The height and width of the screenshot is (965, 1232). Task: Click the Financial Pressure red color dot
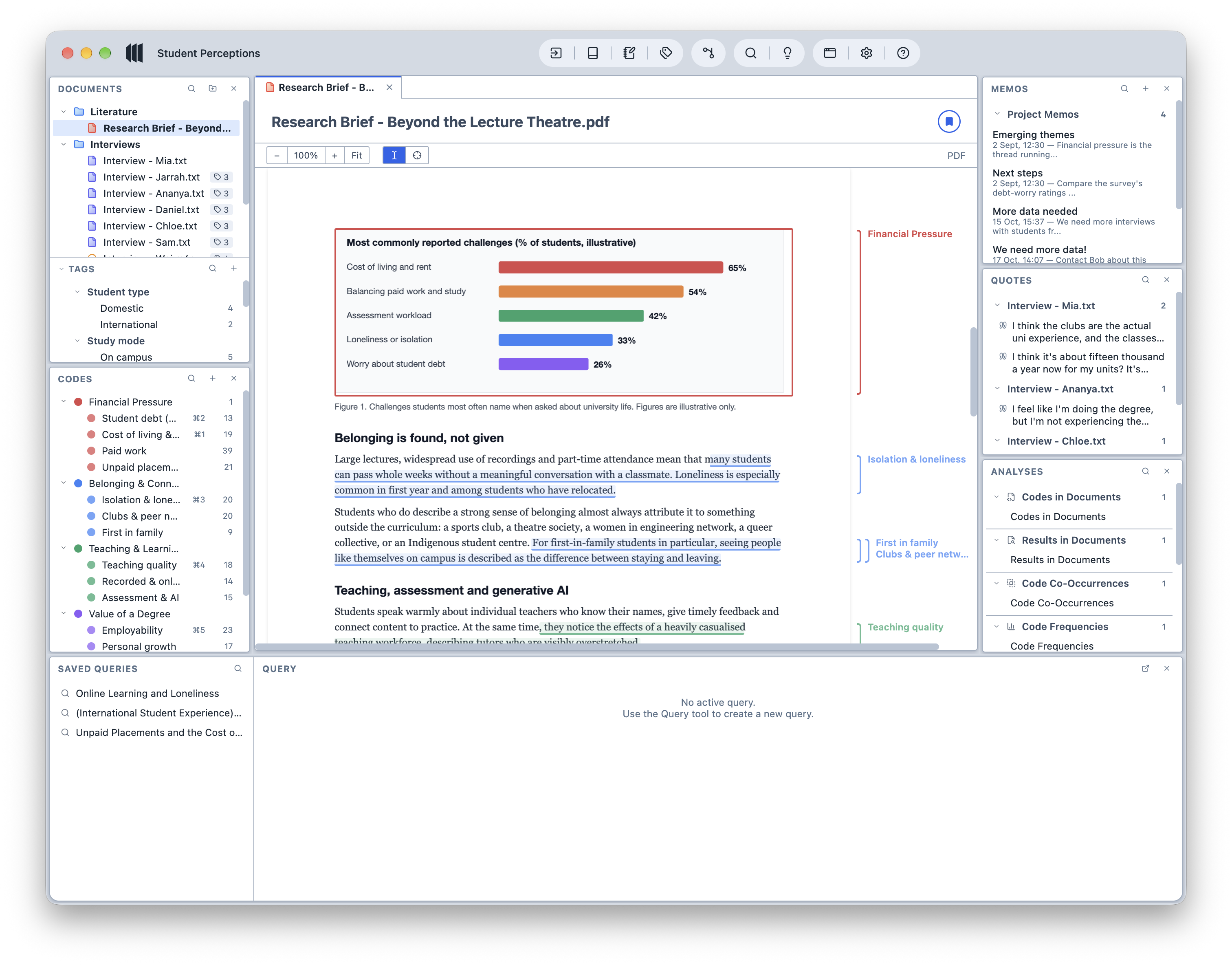[x=79, y=402]
